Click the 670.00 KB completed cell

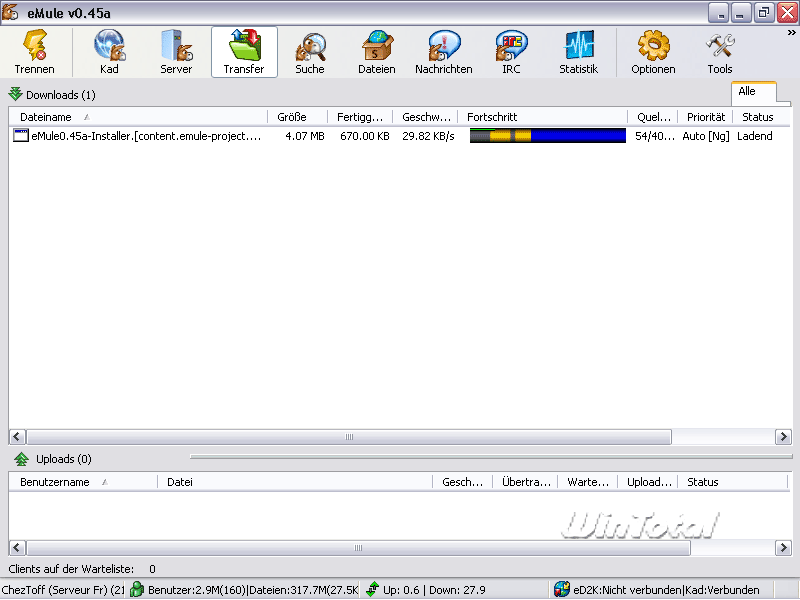pos(365,136)
